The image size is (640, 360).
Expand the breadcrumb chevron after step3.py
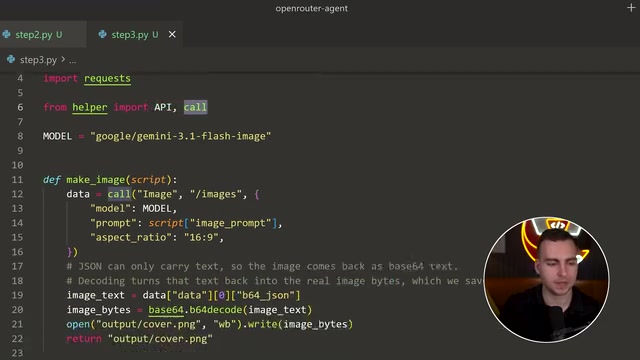point(63,60)
